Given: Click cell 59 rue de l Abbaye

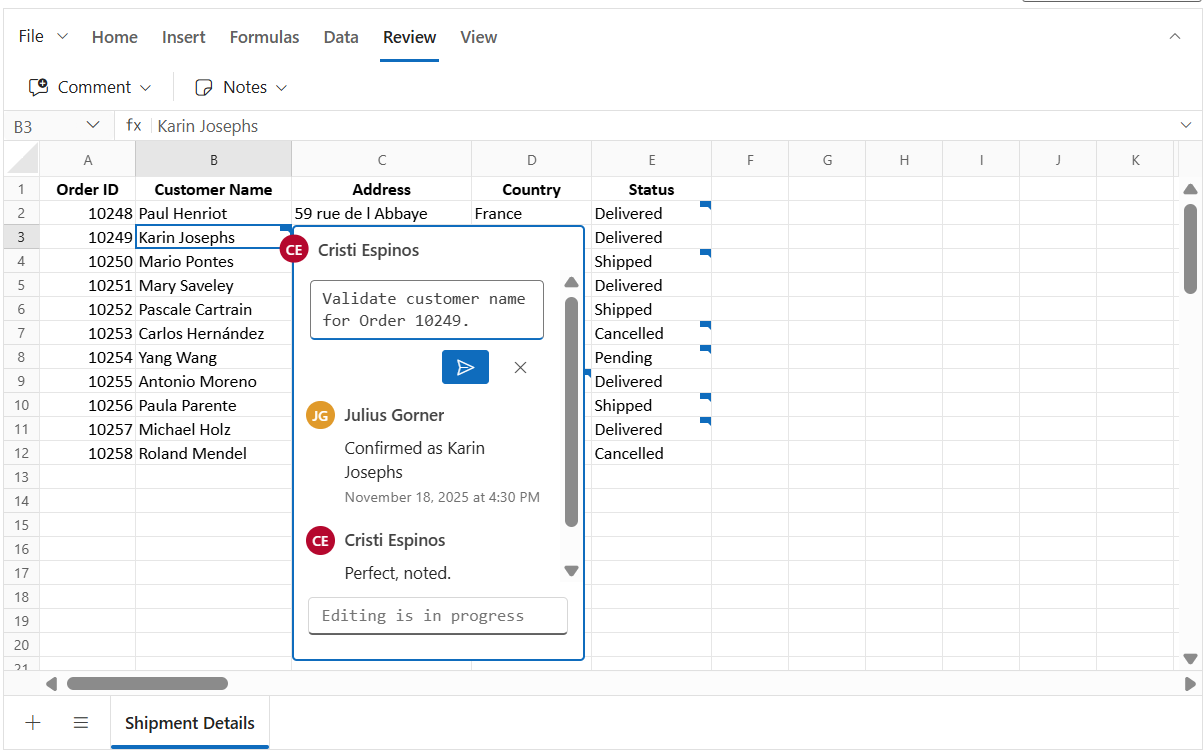Looking at the screenshot, I should tap(381, 213).
